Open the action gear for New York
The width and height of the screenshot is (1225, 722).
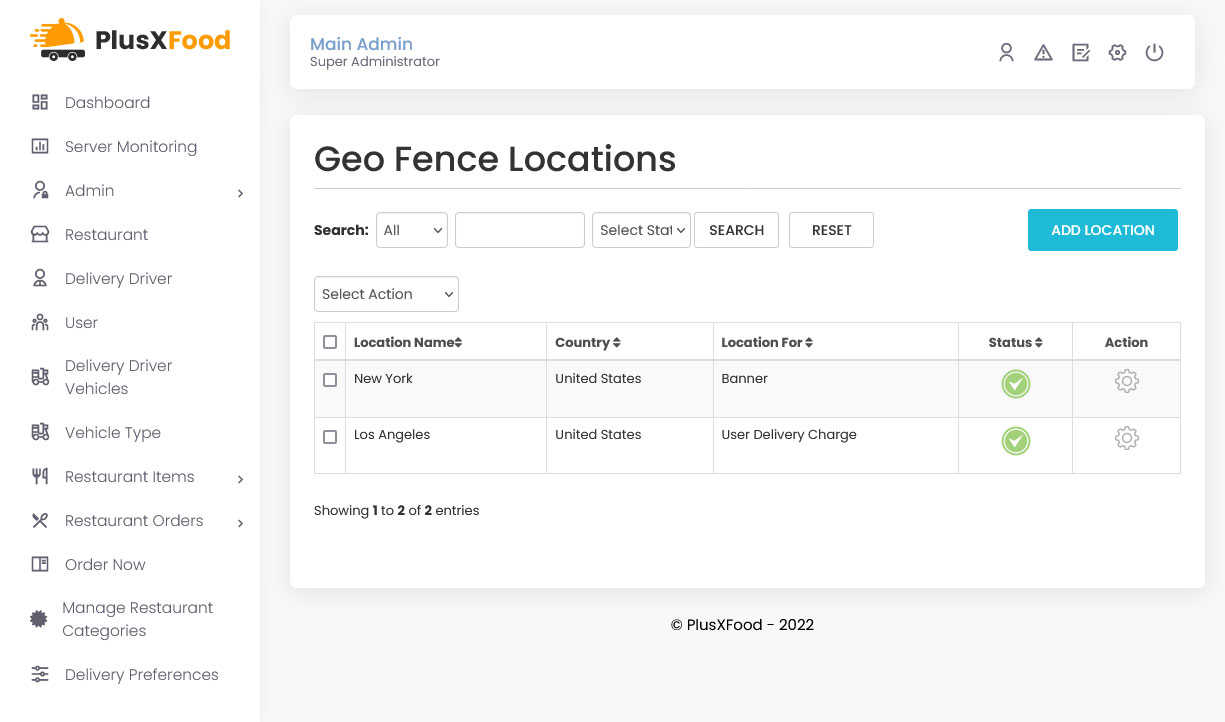(1127, 381)
